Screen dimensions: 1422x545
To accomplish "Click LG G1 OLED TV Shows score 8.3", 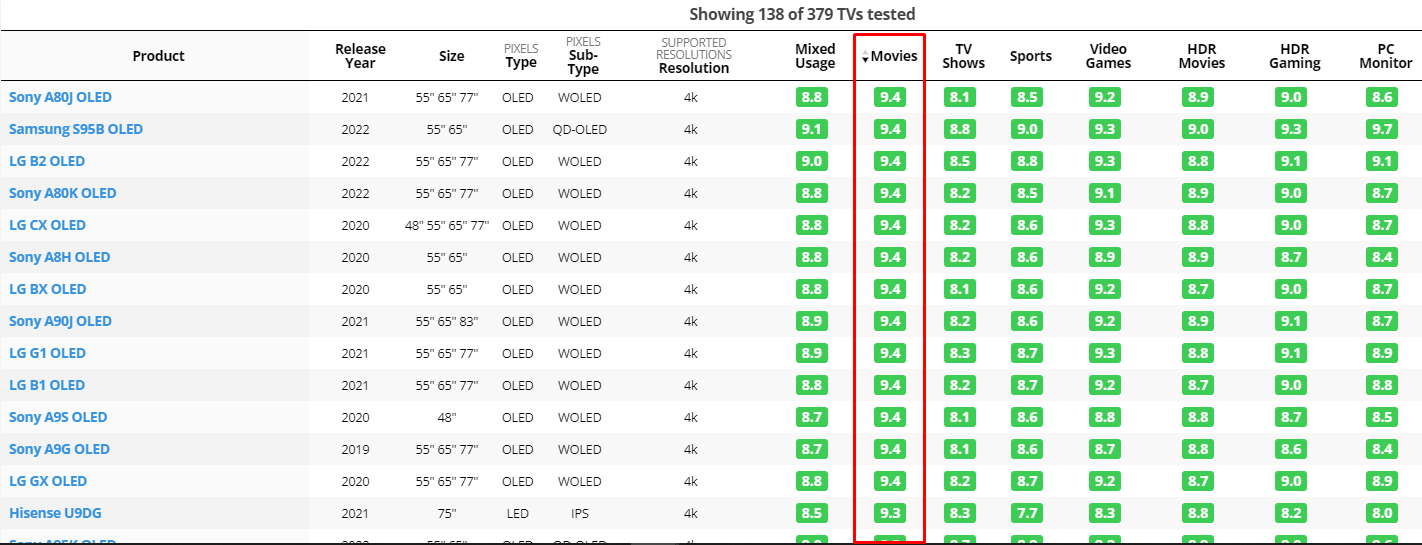I will coord(960,353).
